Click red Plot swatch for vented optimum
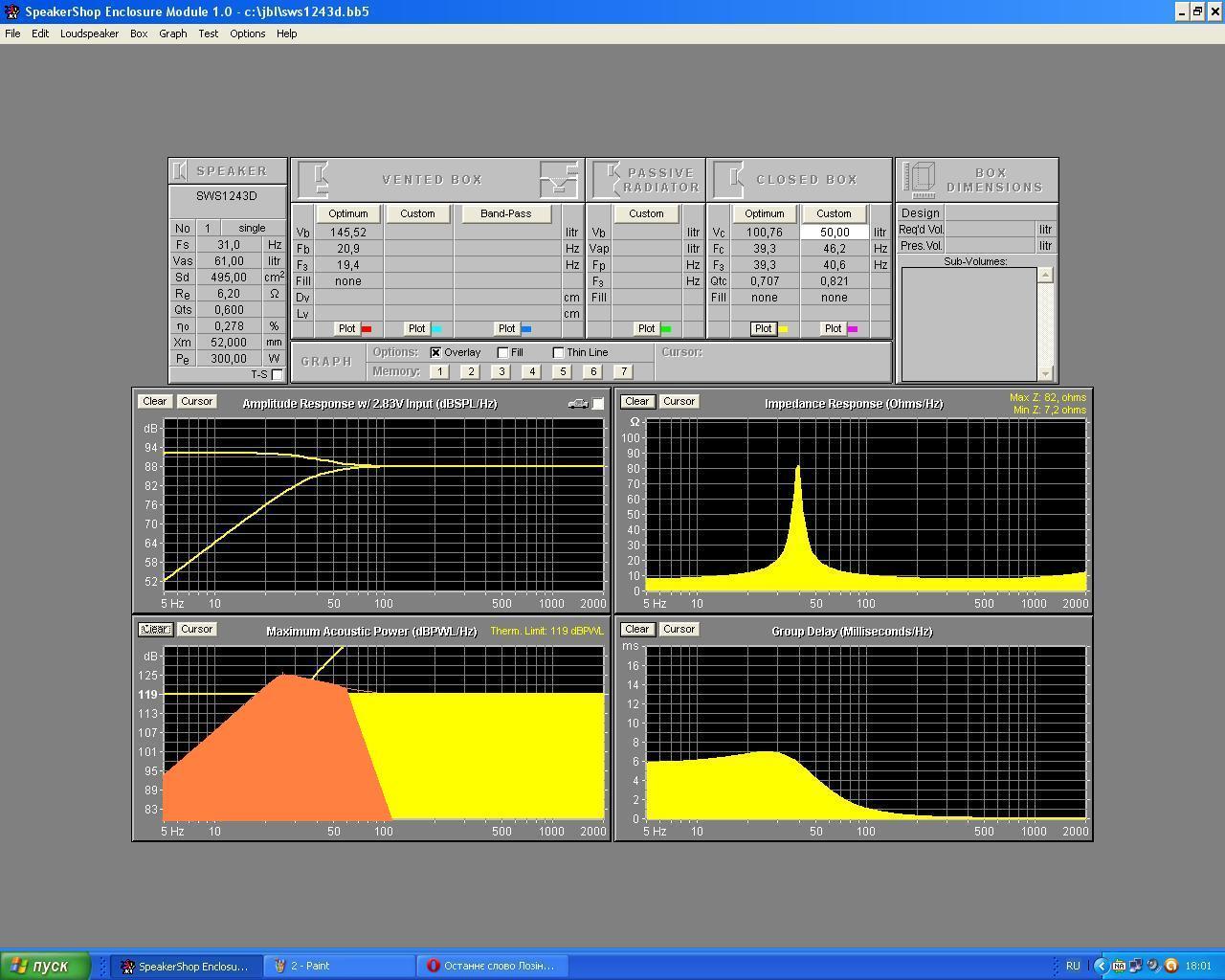Screen dimensions: 1225x980 pos(366,329)
